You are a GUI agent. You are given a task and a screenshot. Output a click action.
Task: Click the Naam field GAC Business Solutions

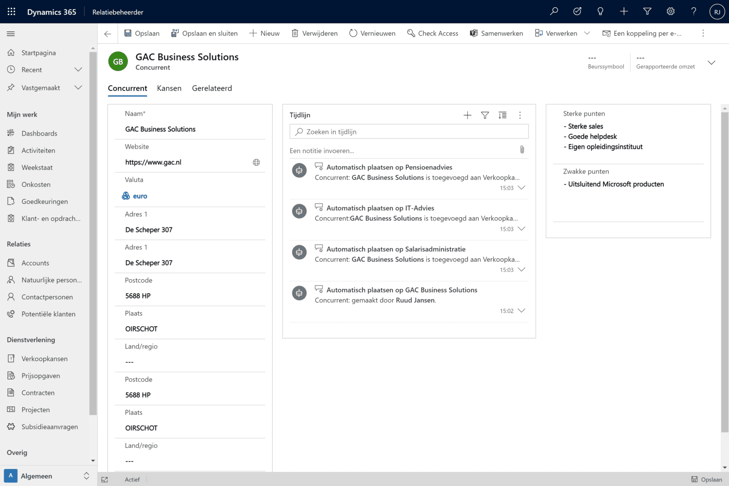(x=190, y=129)
